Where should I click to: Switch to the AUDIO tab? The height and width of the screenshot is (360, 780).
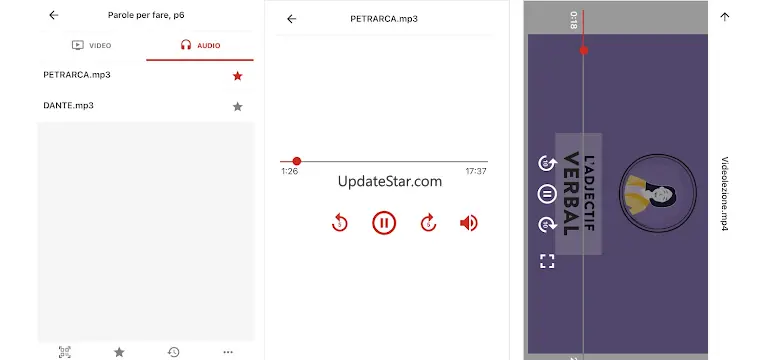point(200,45)
